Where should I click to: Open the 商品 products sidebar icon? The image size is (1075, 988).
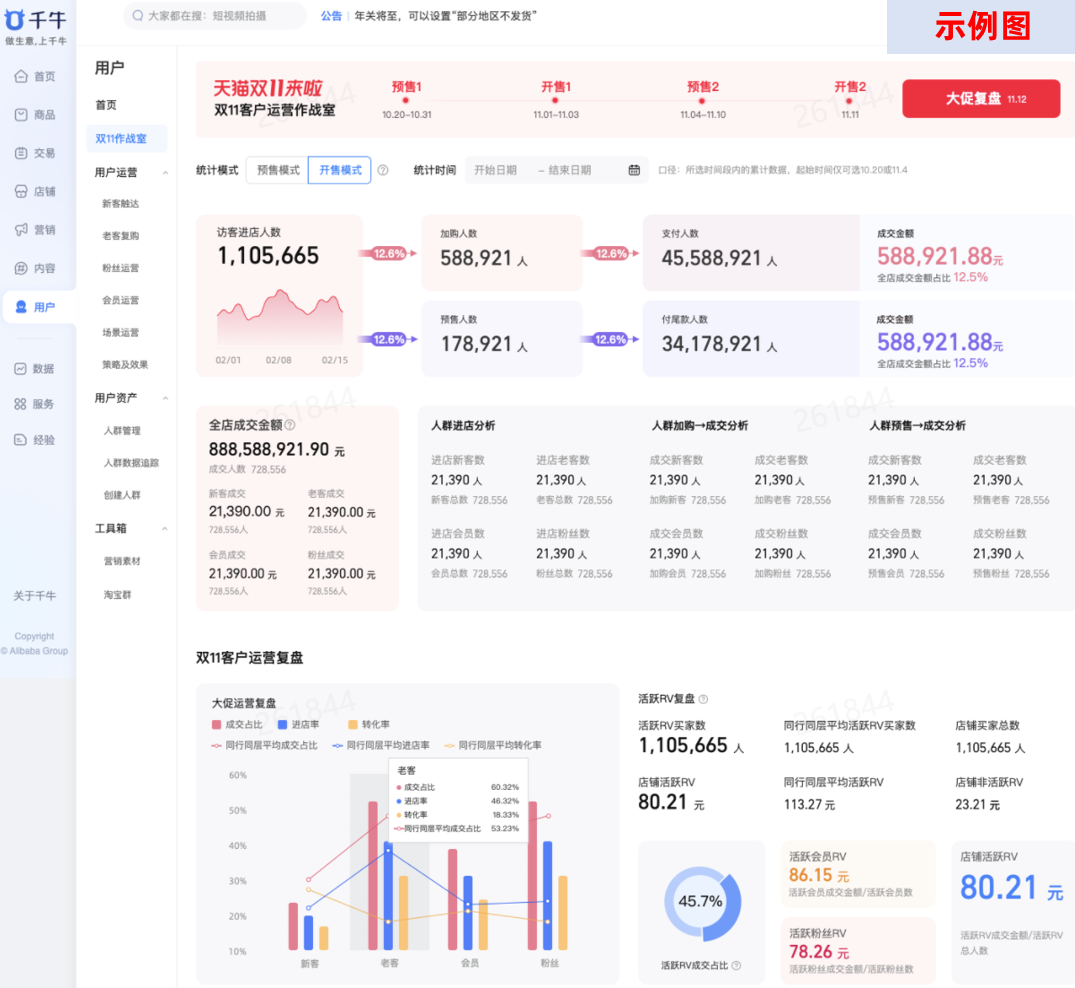click(x=21, y=115)
